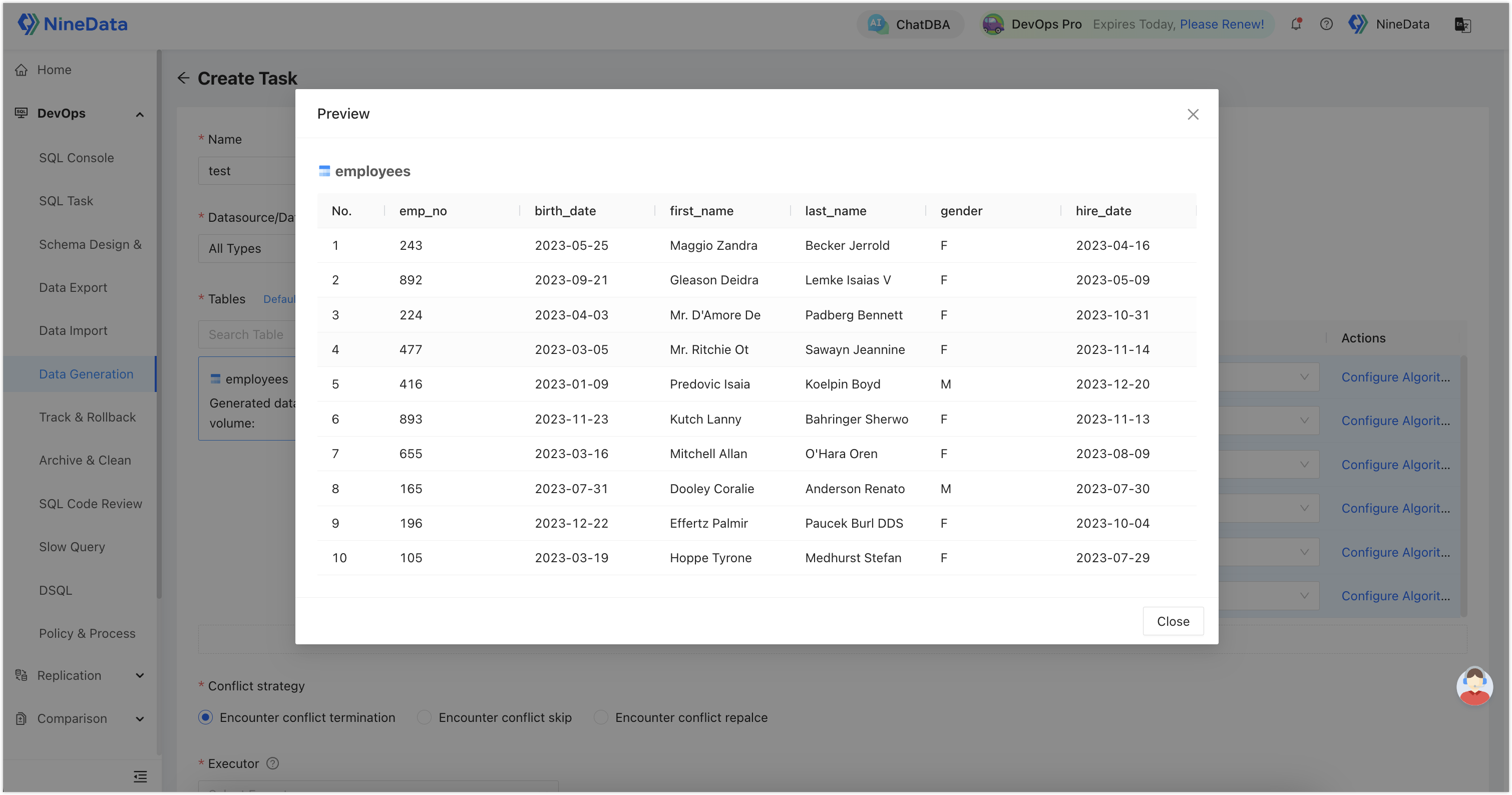Image resolution: width=1512 pixels, height=795 pixels.
Task: Open Policy & Process in sidebar
Action: tap(87, 634)
